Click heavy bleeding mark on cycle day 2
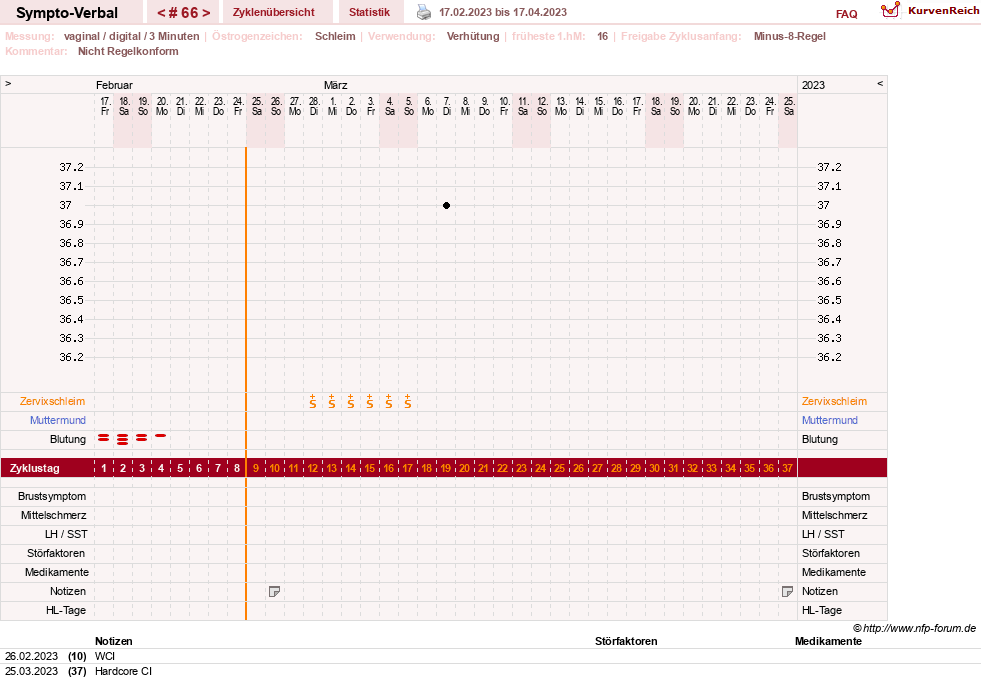The width and height of the screenshot is (981, 700). tap(123, 439)
